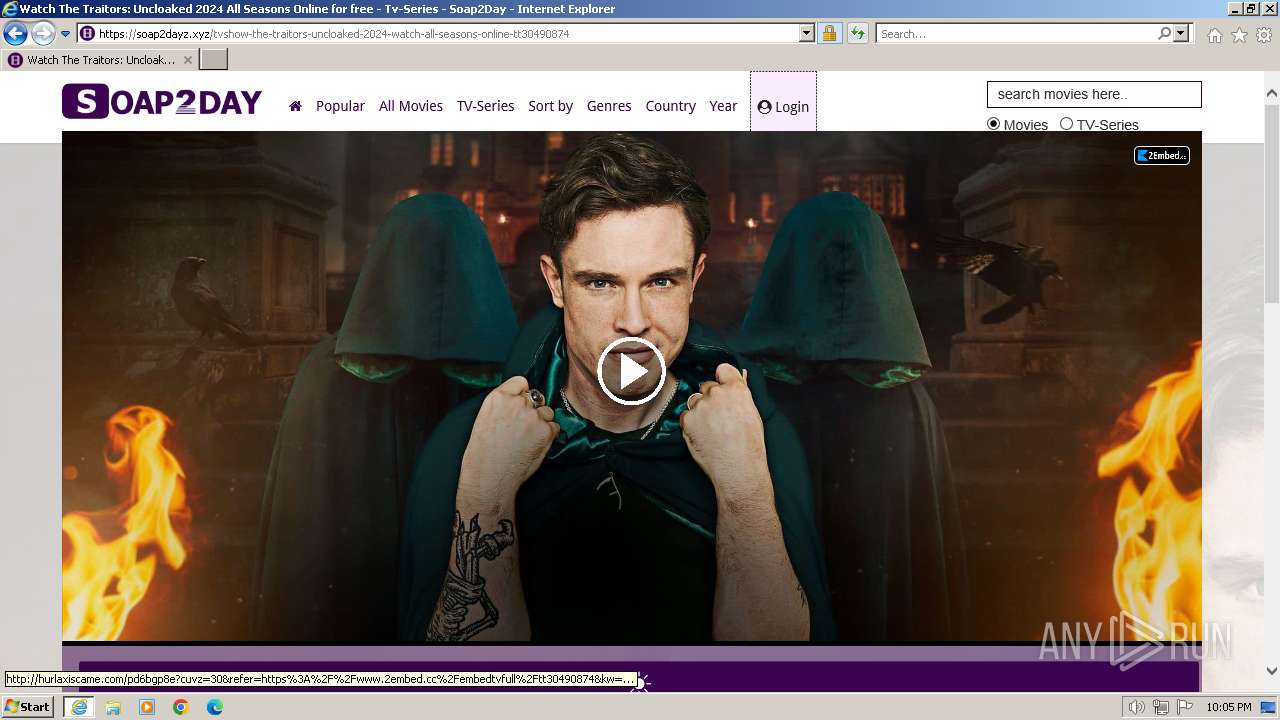
Task: Open the IE Tools gear icon
Action: tap(1264, 35)
